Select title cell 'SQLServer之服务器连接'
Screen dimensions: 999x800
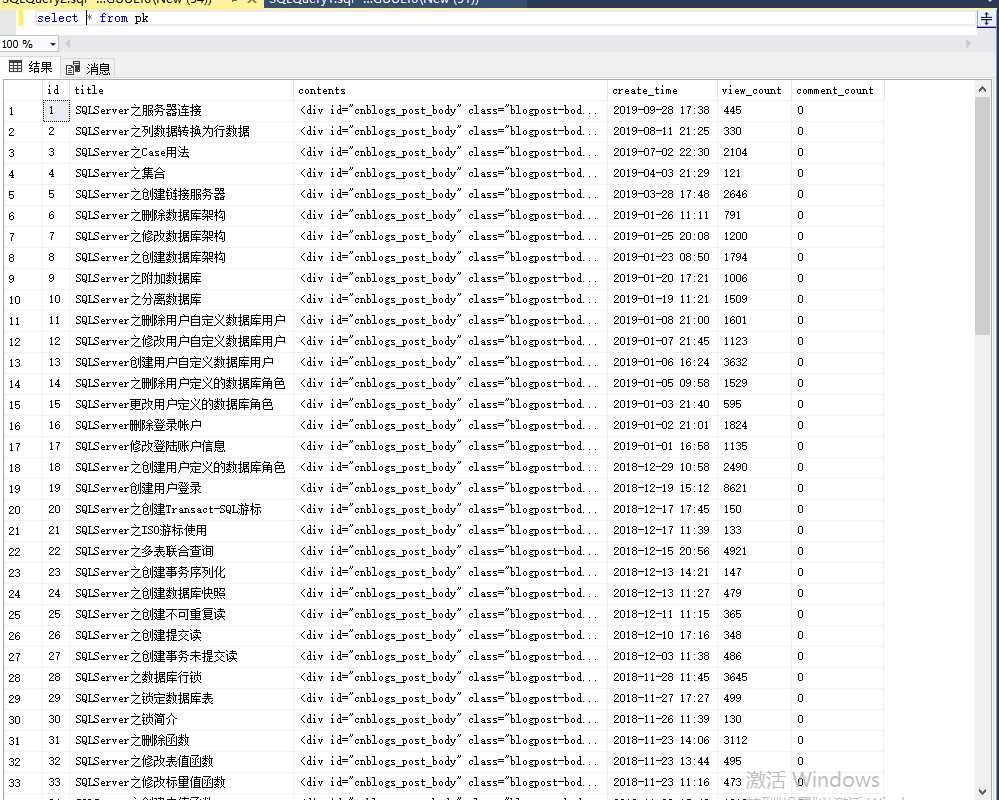182,111
